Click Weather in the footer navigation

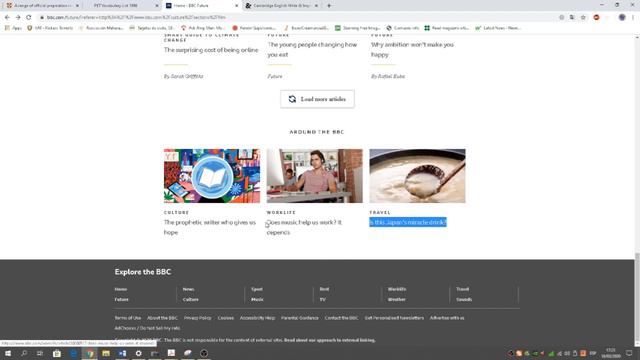396,299
